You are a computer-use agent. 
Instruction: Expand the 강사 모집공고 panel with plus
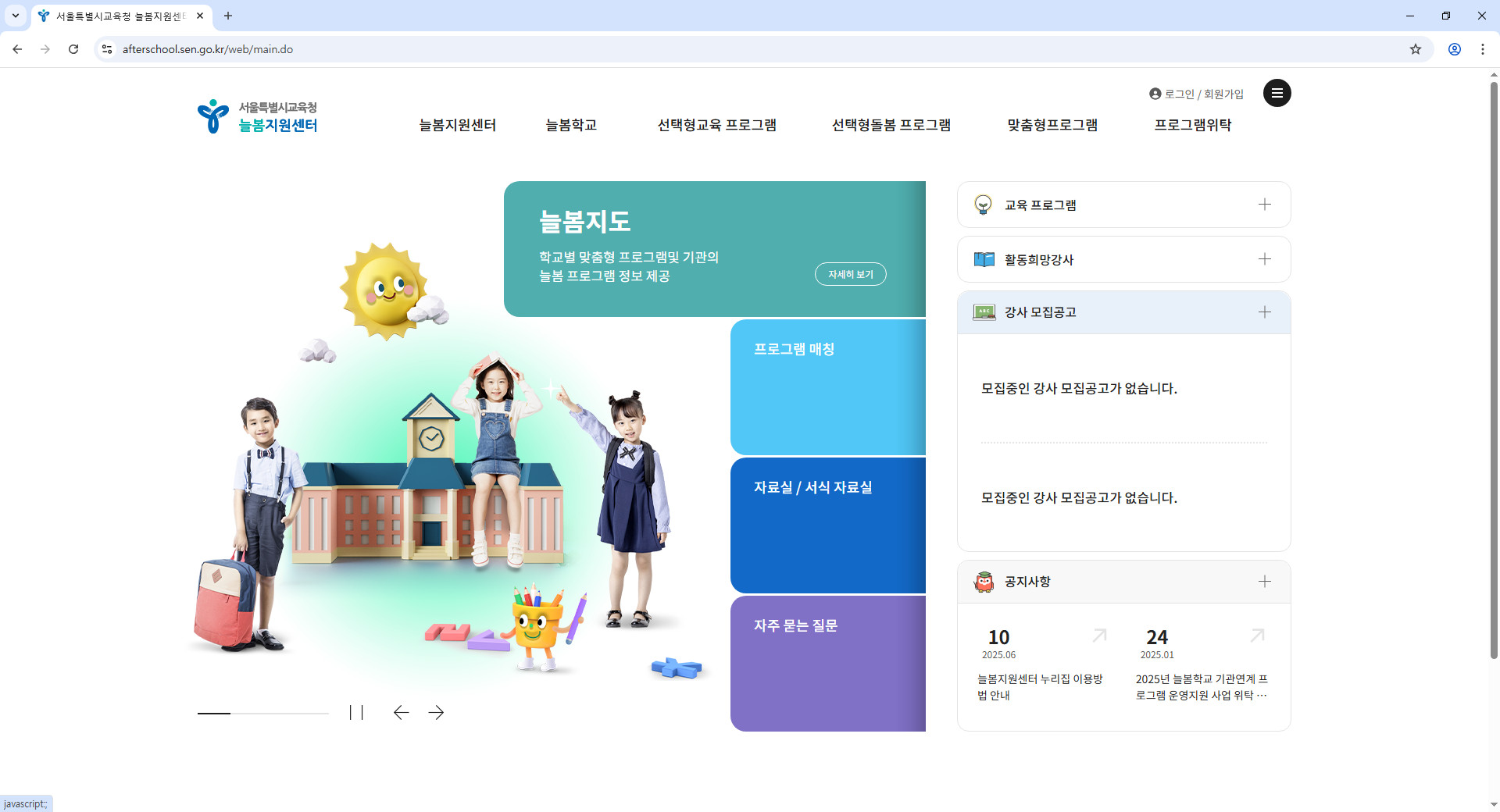point(1265,312)
